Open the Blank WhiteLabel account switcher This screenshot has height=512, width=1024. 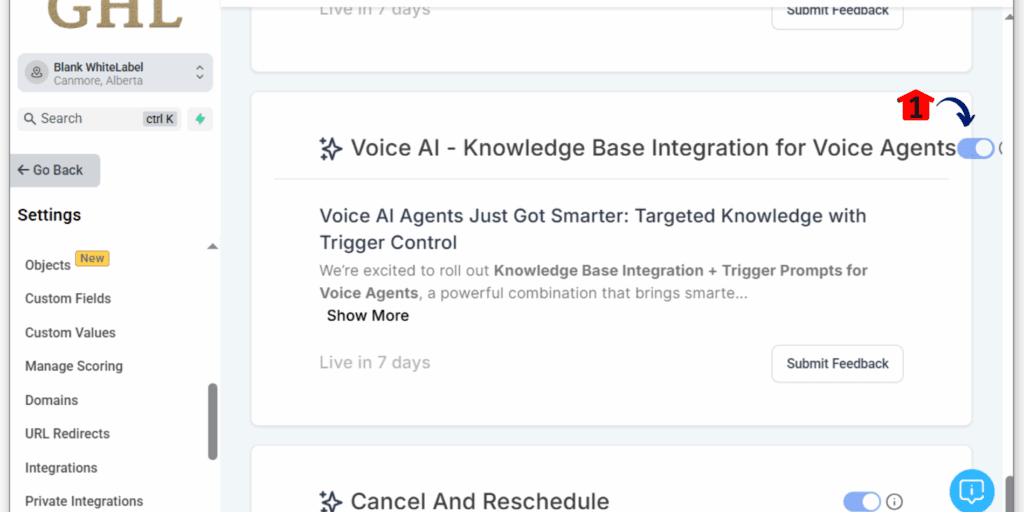click(115, 72)
